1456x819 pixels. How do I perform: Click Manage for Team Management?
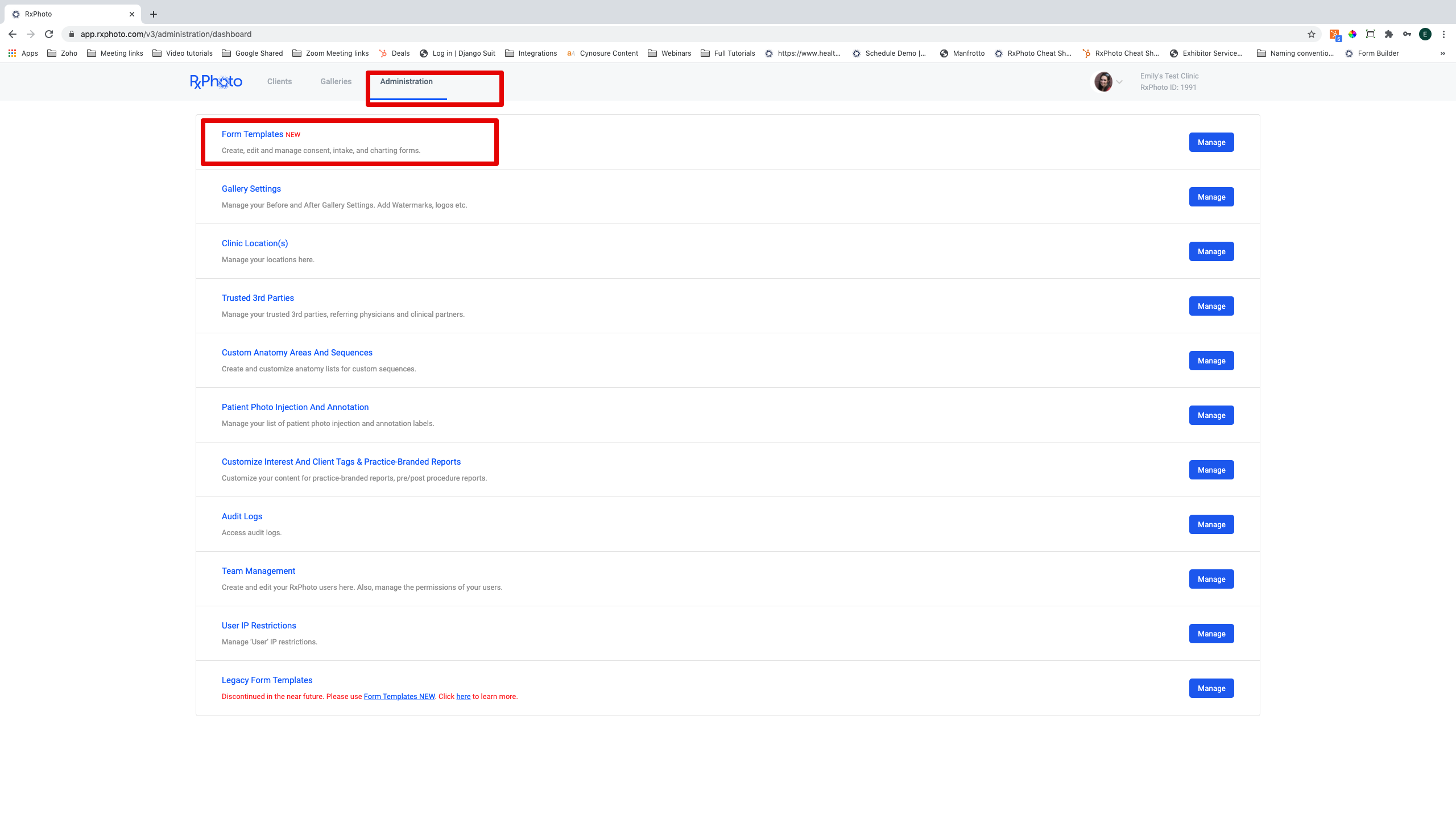tap(1211, 579)
